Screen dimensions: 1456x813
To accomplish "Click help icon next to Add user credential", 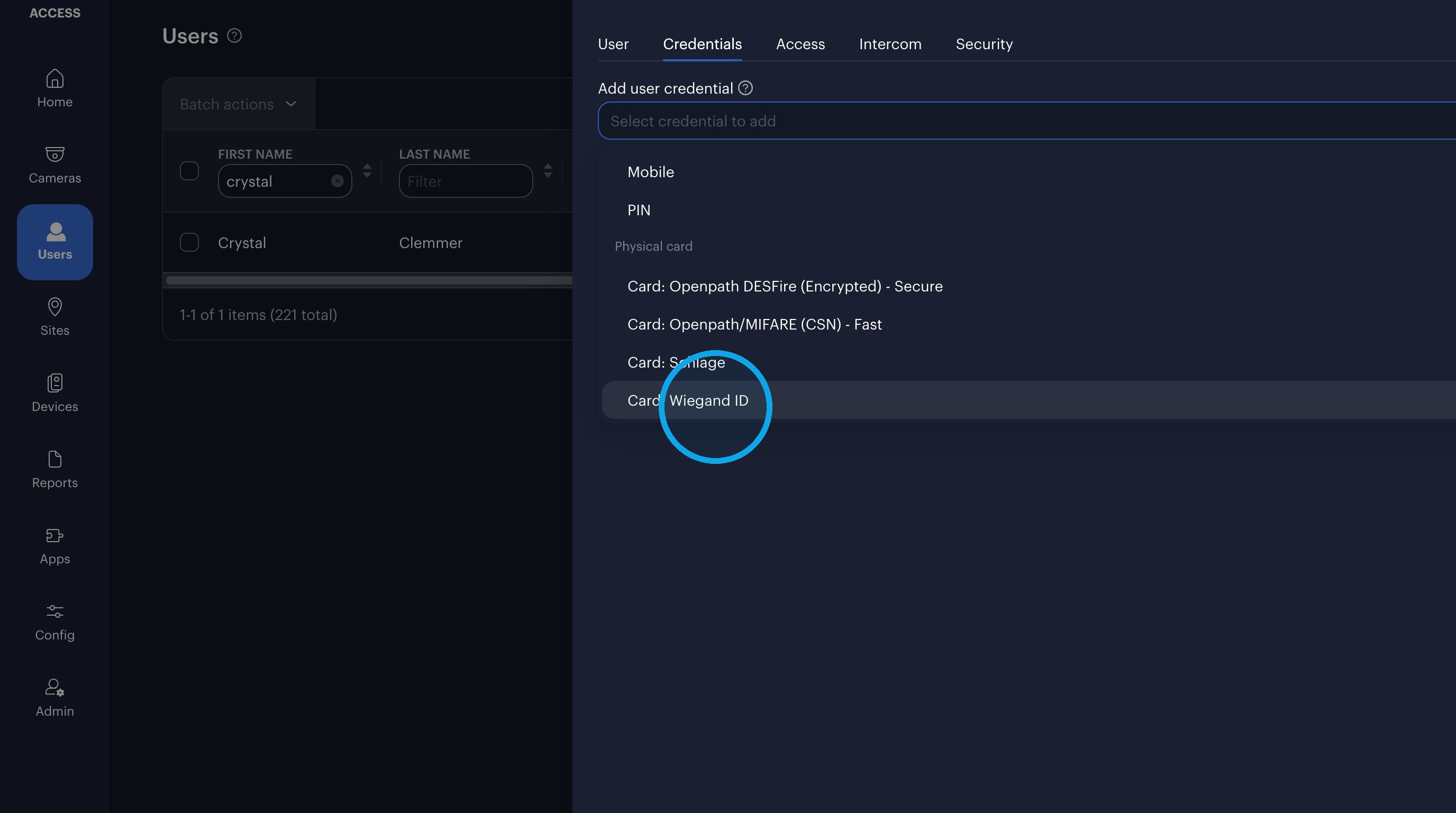I will [745, 88].
